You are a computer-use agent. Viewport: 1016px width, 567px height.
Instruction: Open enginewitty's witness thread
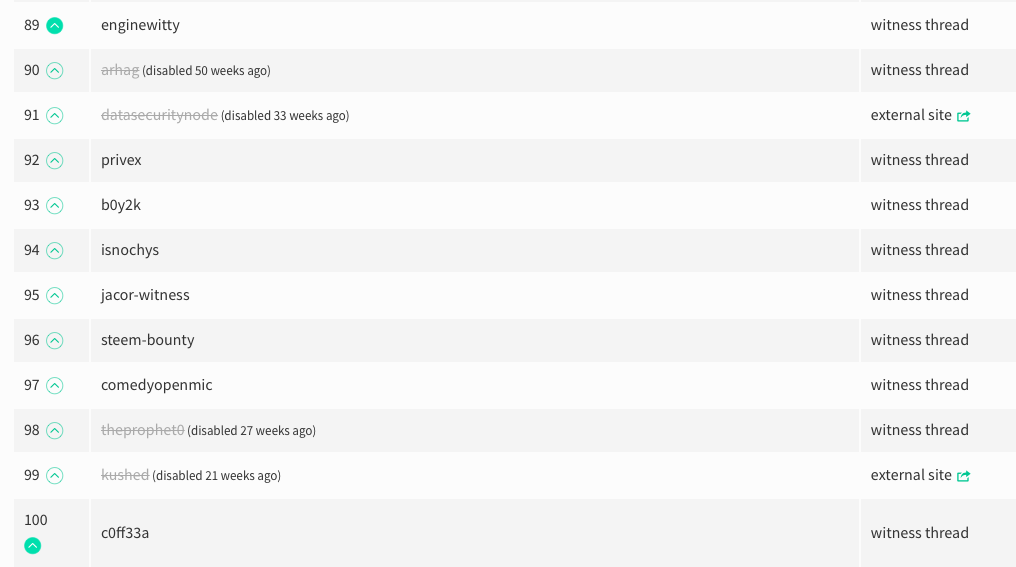pyautogui.click(x=919, y=25)
